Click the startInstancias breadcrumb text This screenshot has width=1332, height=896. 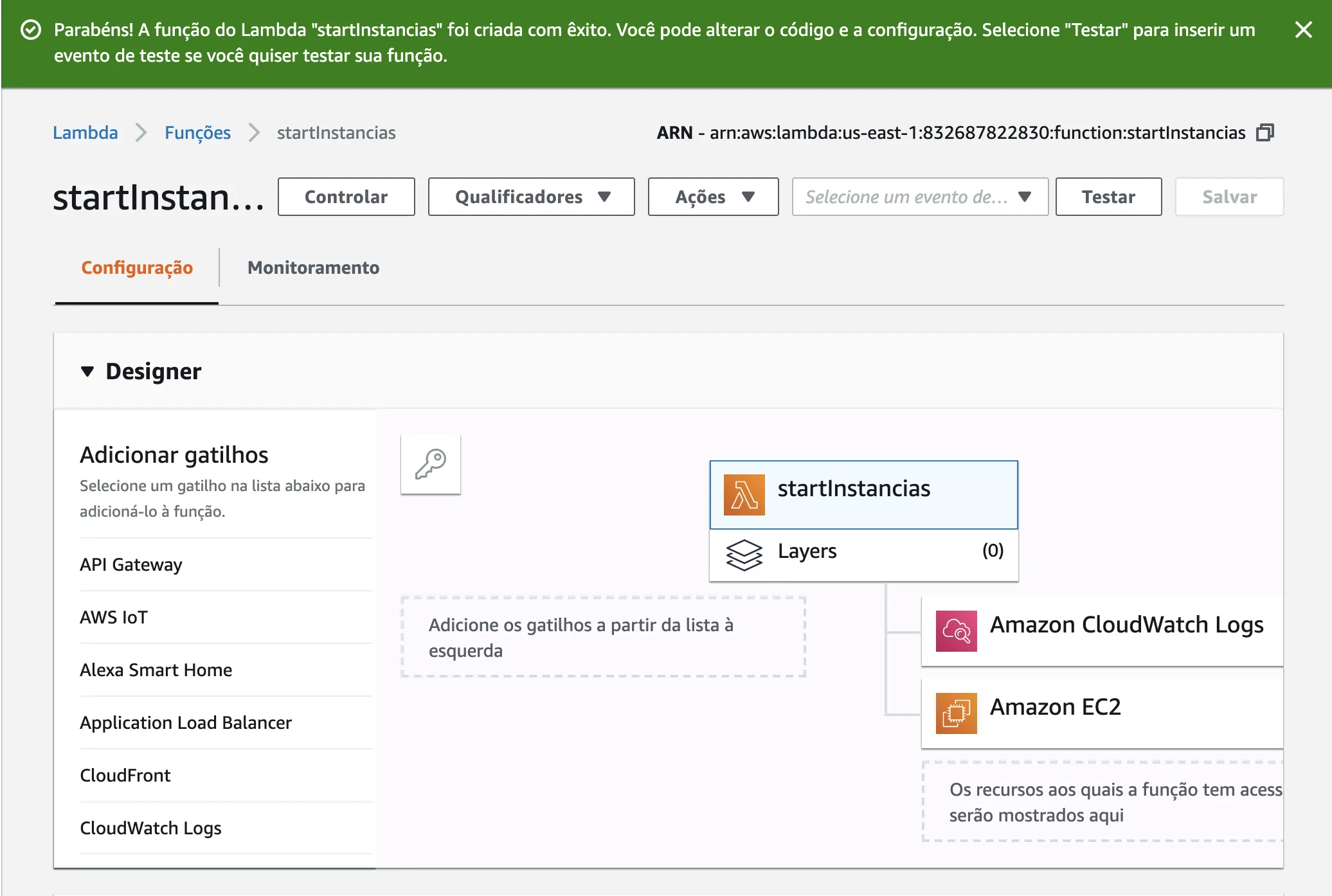point(336,132)
